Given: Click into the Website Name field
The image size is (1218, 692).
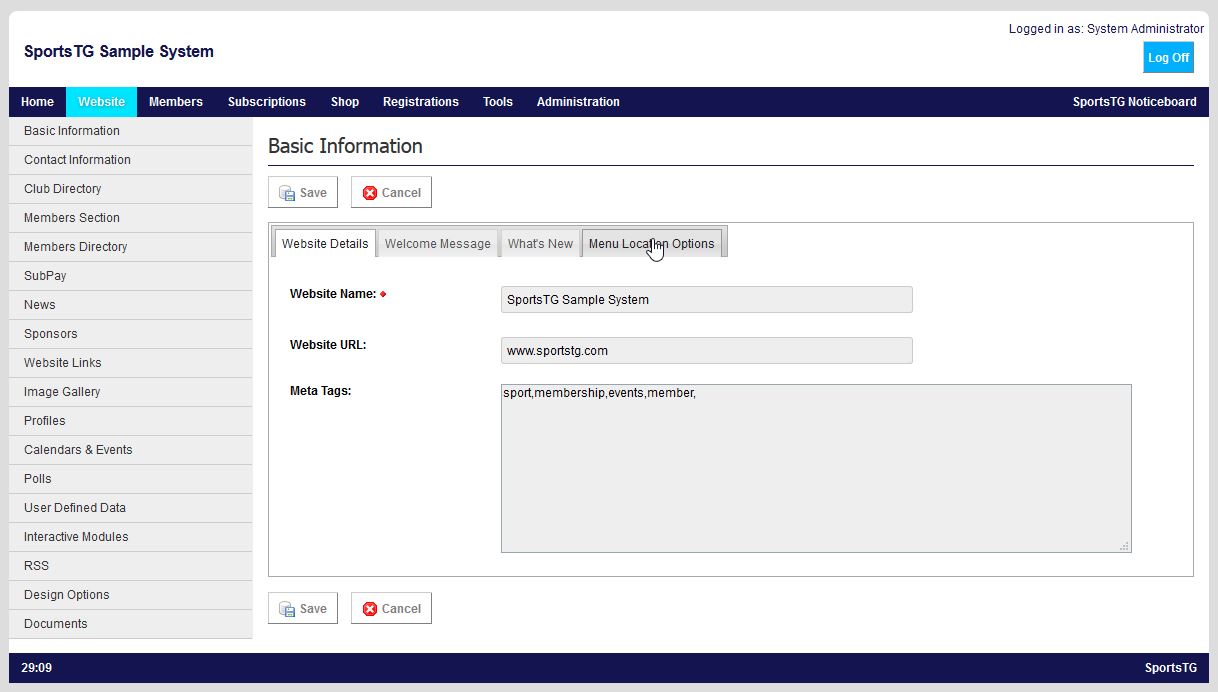Looking at the screenshot, I should (x=707, y=299).
